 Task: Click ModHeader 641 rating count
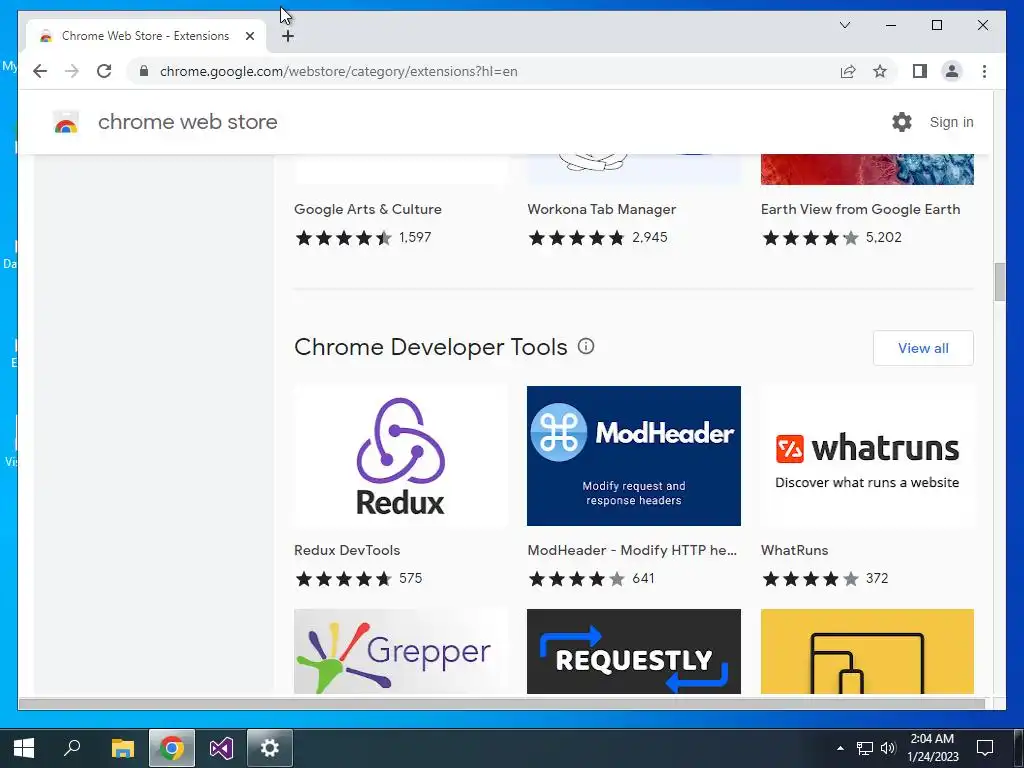click(x=643, y=578)
